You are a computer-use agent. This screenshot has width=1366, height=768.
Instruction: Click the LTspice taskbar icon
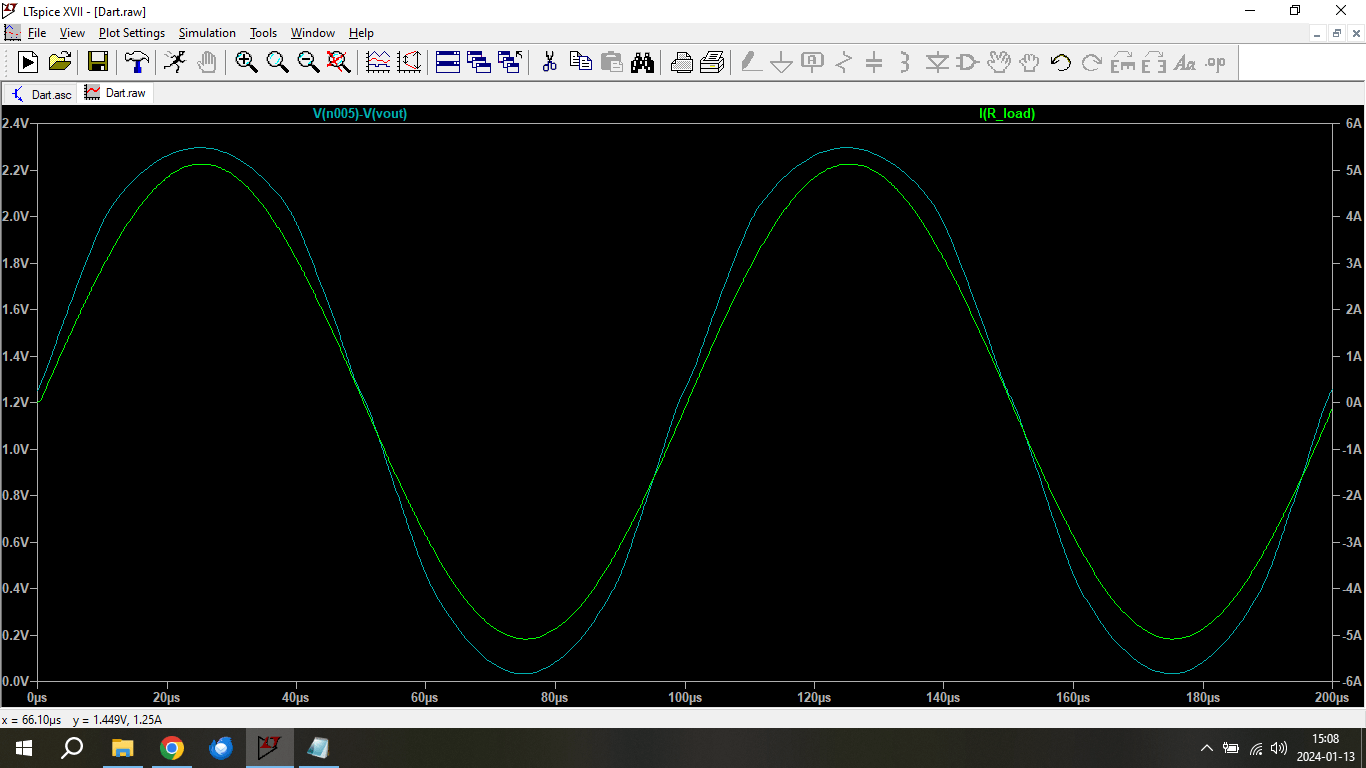[270, 747]
